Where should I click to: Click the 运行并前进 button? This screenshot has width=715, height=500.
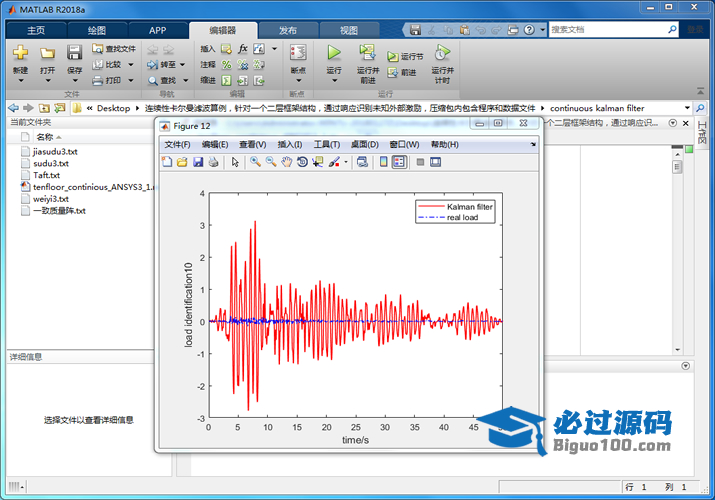pyautogui.click(x=368, y=64)
